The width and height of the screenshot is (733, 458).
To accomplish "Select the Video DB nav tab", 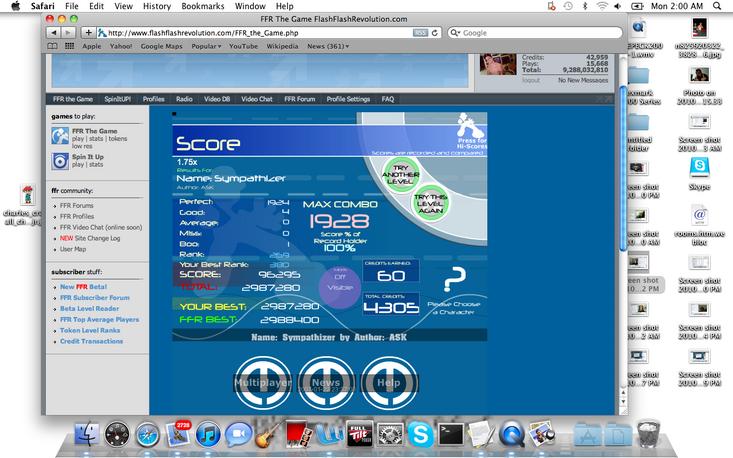I will pos(217,99).
